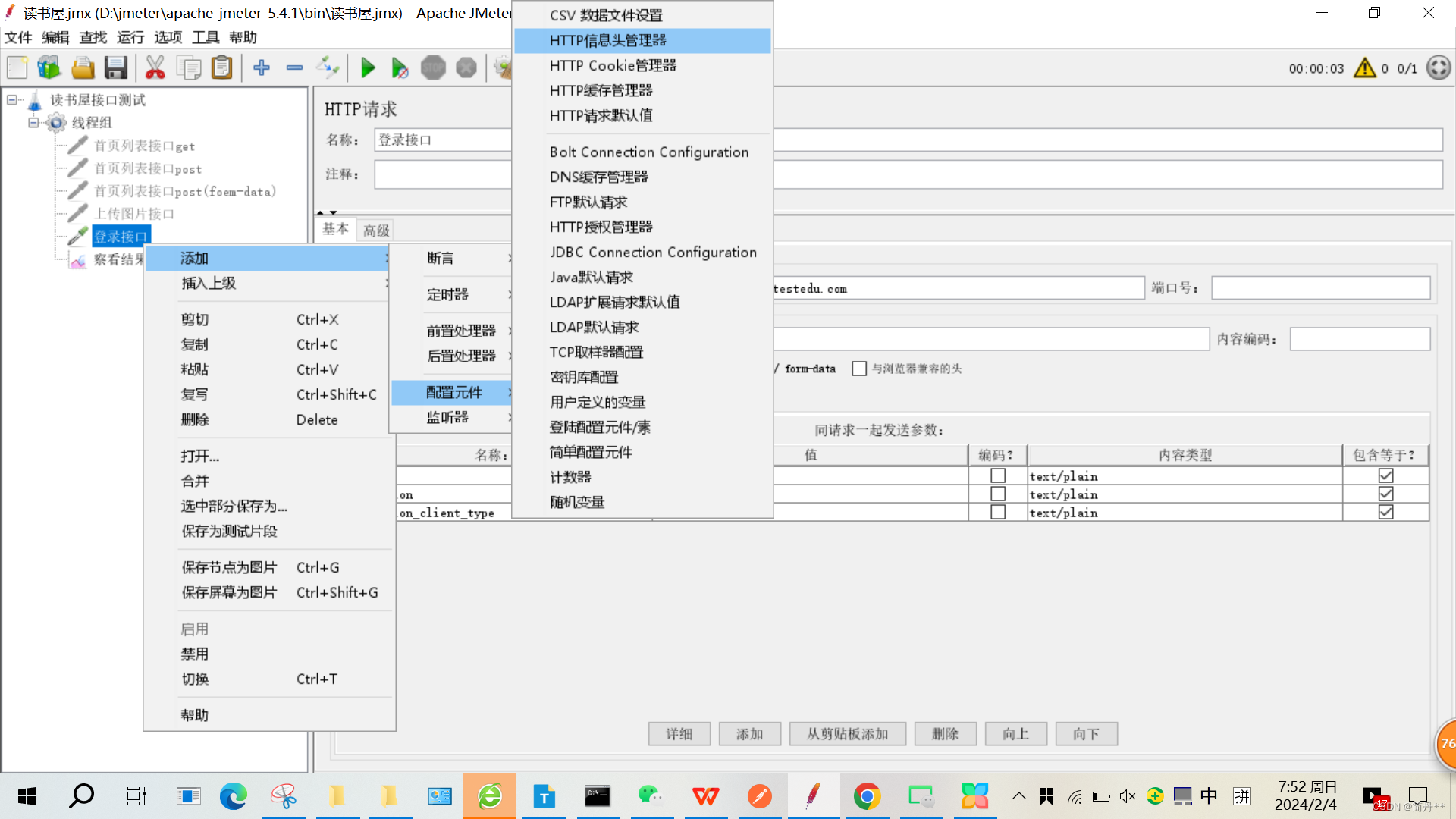Open the Windows Start menu
Image resolution: width=1456 pixels, height=819 pixels.
pyautogui.click(x=27, y=796)
